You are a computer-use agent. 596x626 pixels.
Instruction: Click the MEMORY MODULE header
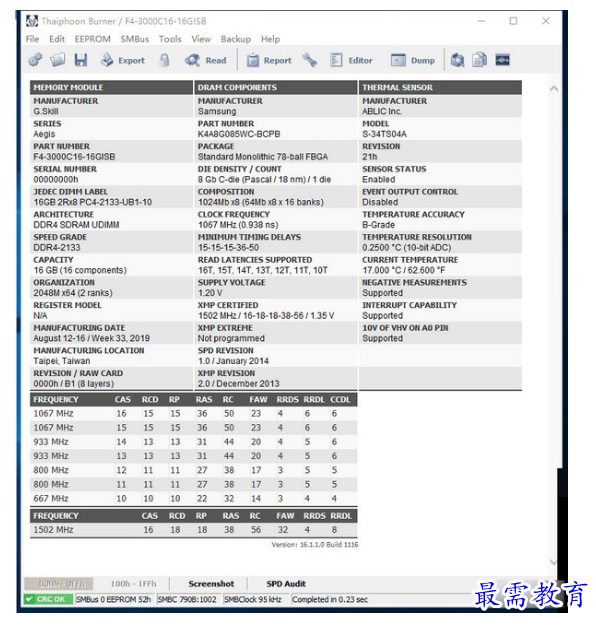click(x=111, y=87)
